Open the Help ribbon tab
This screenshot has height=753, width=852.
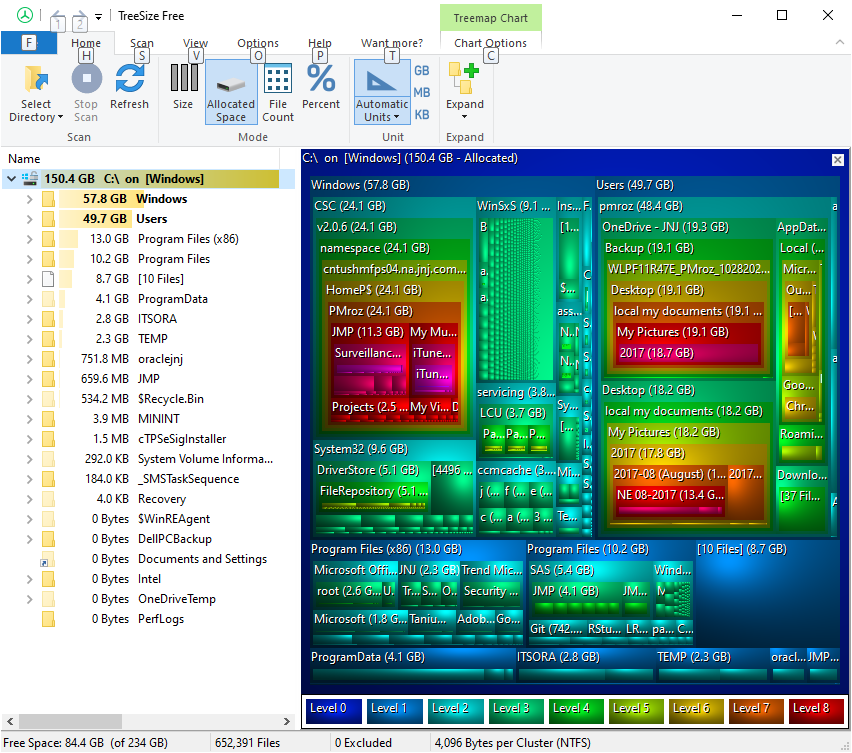pyautogui.click(x=320, y=43)
